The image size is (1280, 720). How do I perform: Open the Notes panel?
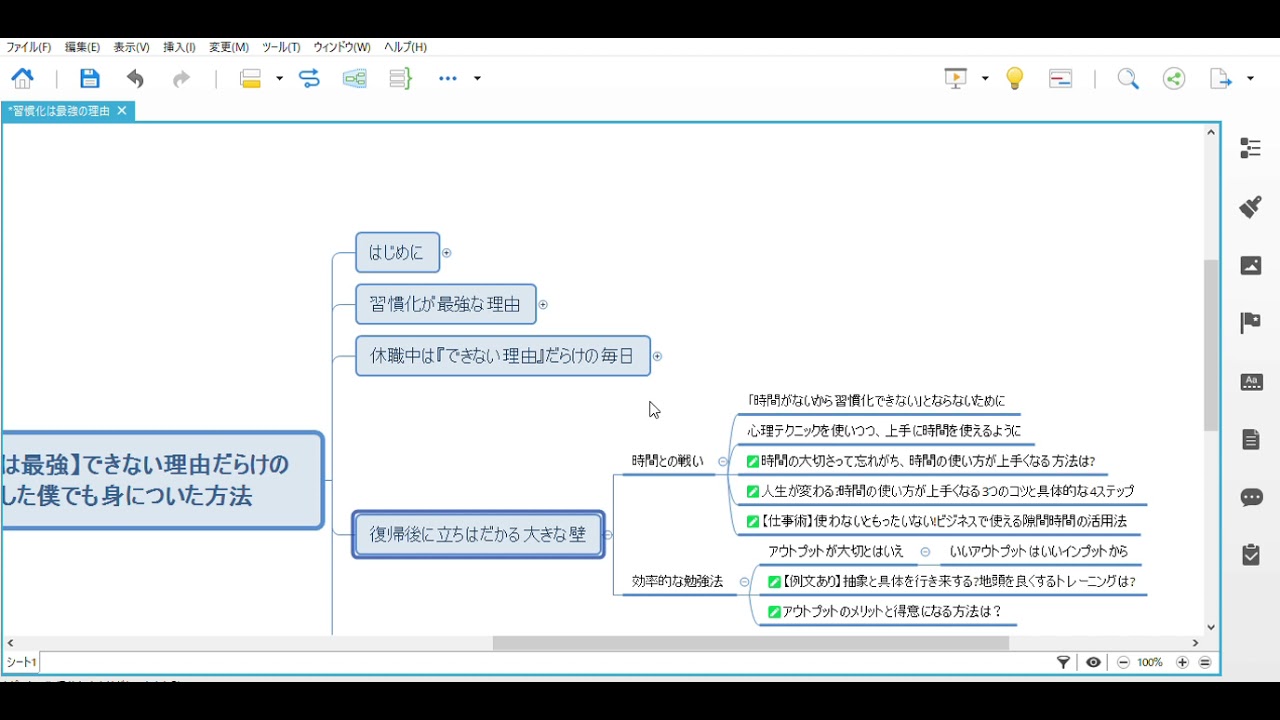pyautogui.click(x=1251, y=439)
